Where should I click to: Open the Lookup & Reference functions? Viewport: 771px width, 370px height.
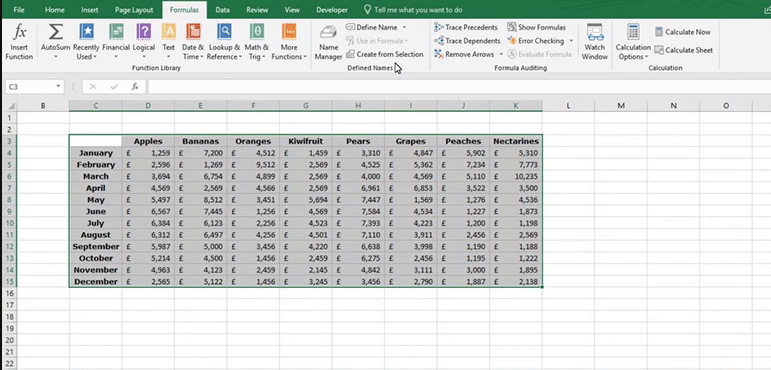click(x=224, y=42)
